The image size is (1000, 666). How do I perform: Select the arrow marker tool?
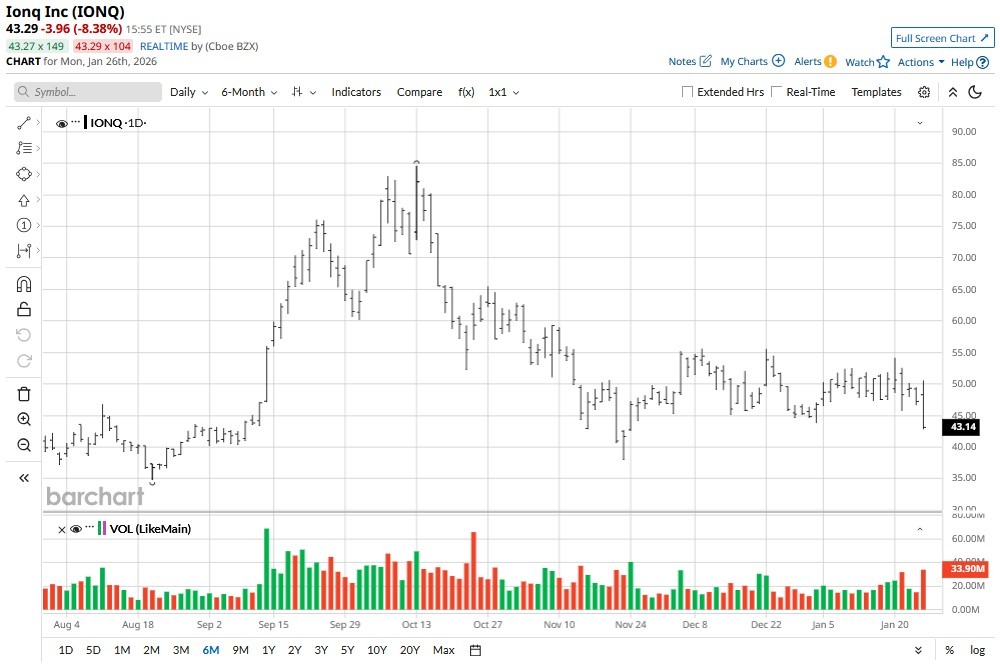(x=24, y=200)
